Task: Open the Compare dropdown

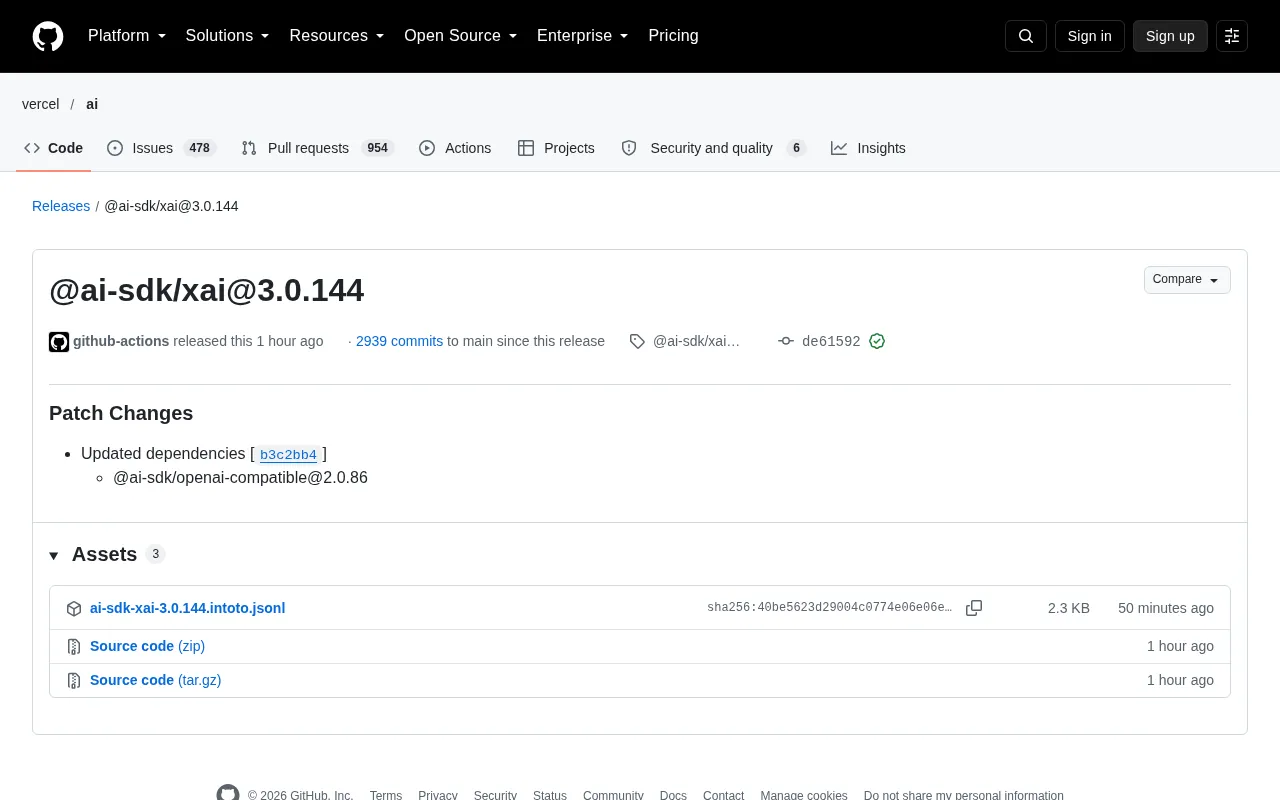Action: click(1187, 280)
